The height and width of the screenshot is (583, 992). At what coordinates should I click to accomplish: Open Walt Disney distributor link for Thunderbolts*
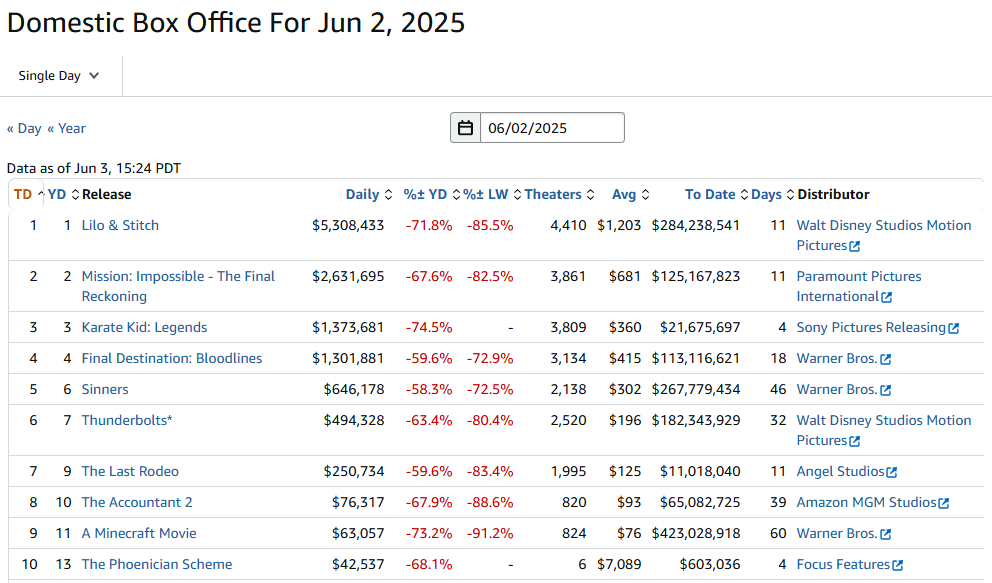coord(884,430)
